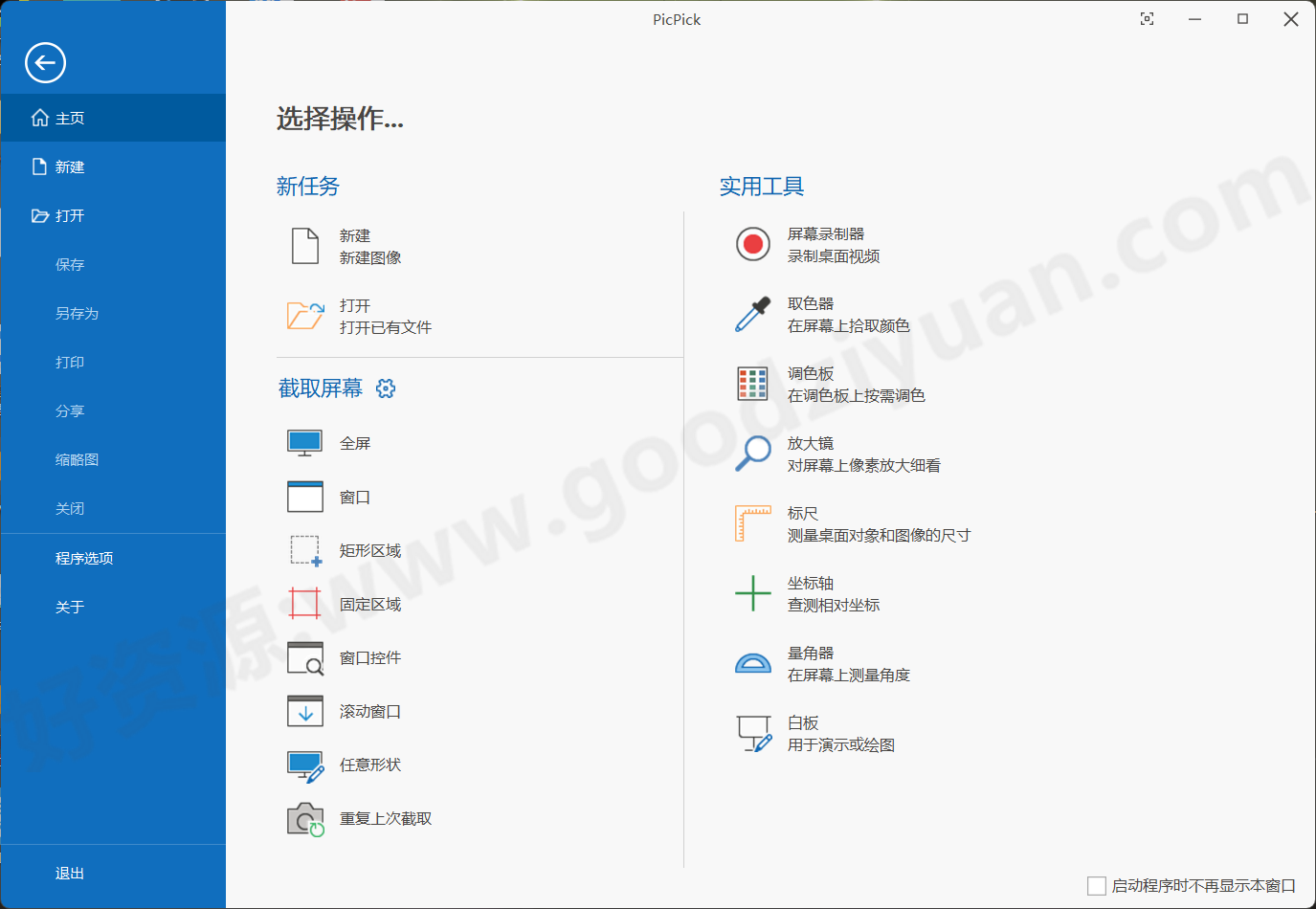
Task: Launch the 取色器 color picker tool
Action: tap(753, 313)
